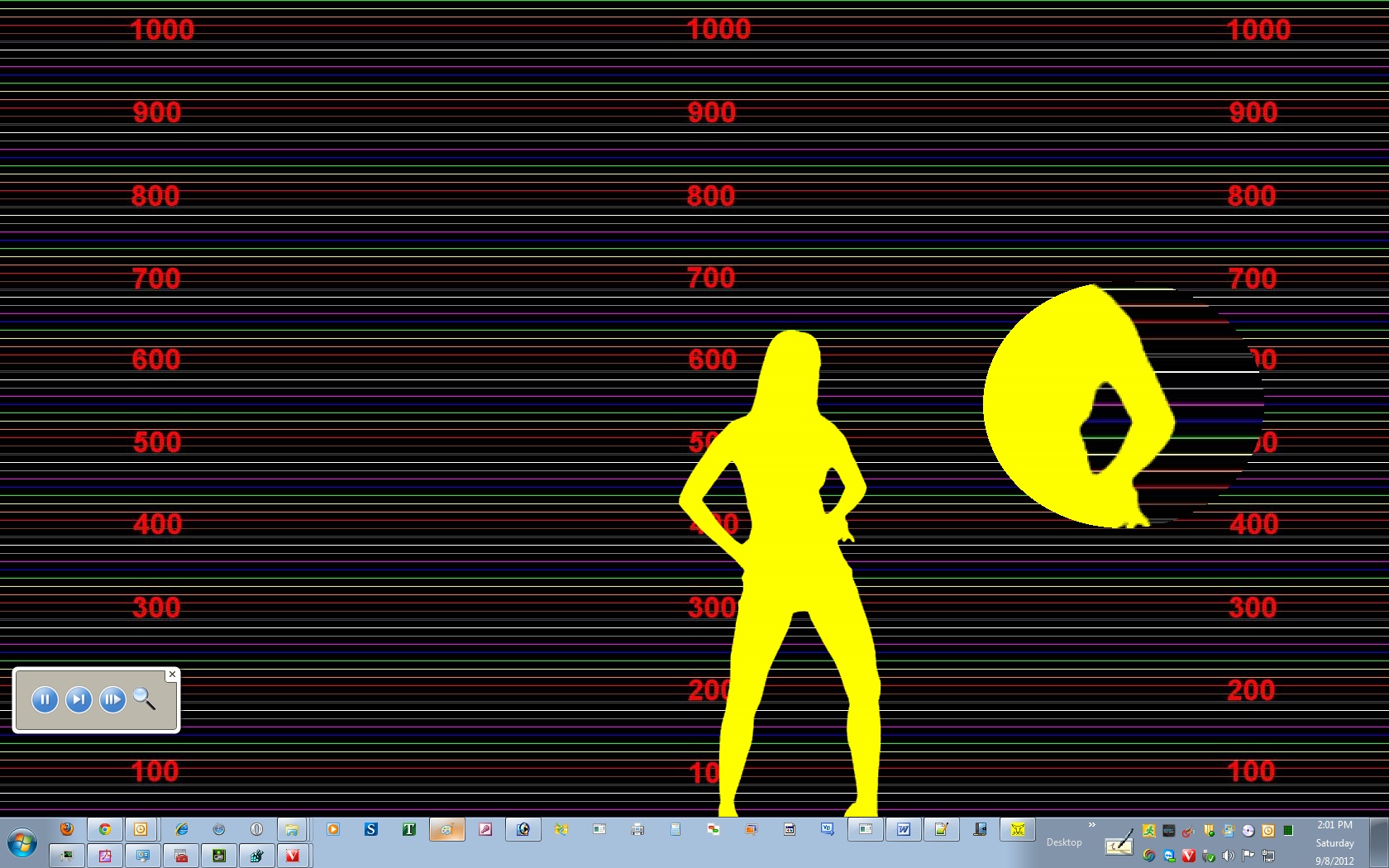This screenshot has height=868, width=1389.
Task: Switch to the Paint taskbar button
Action: click(446, 829)
